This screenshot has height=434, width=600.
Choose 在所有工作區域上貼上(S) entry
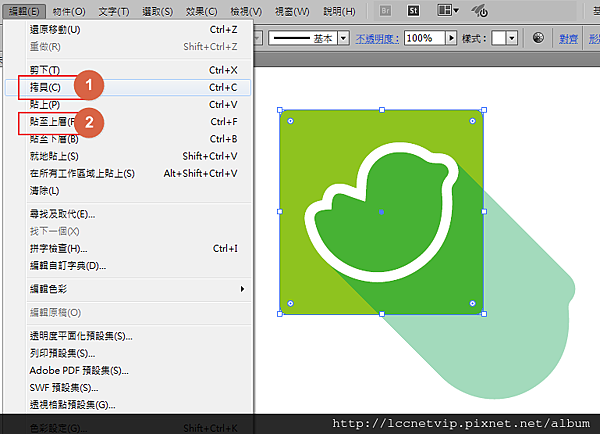(128, 173)
